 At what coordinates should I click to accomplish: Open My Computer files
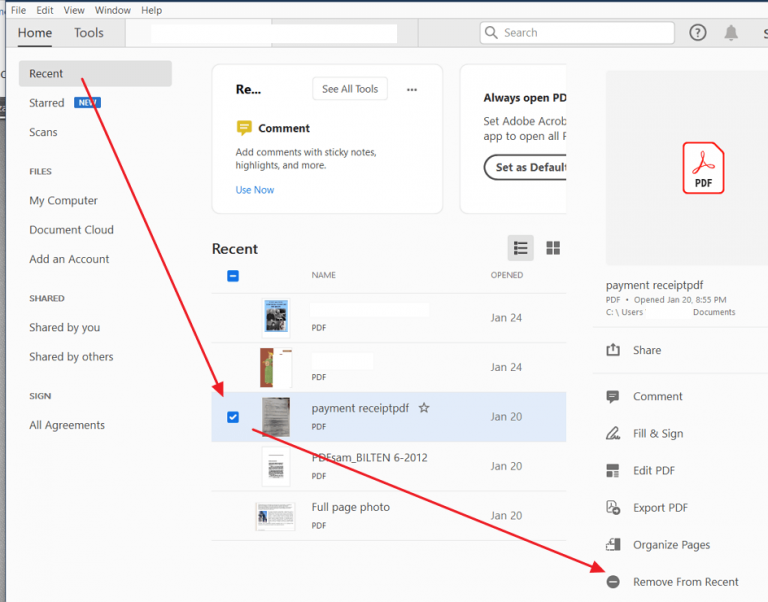(63, 200)
